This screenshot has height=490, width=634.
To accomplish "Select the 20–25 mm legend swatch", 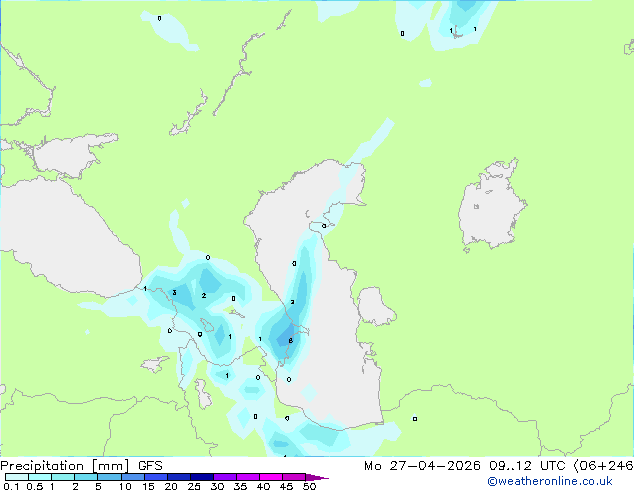I will [179, 477].
